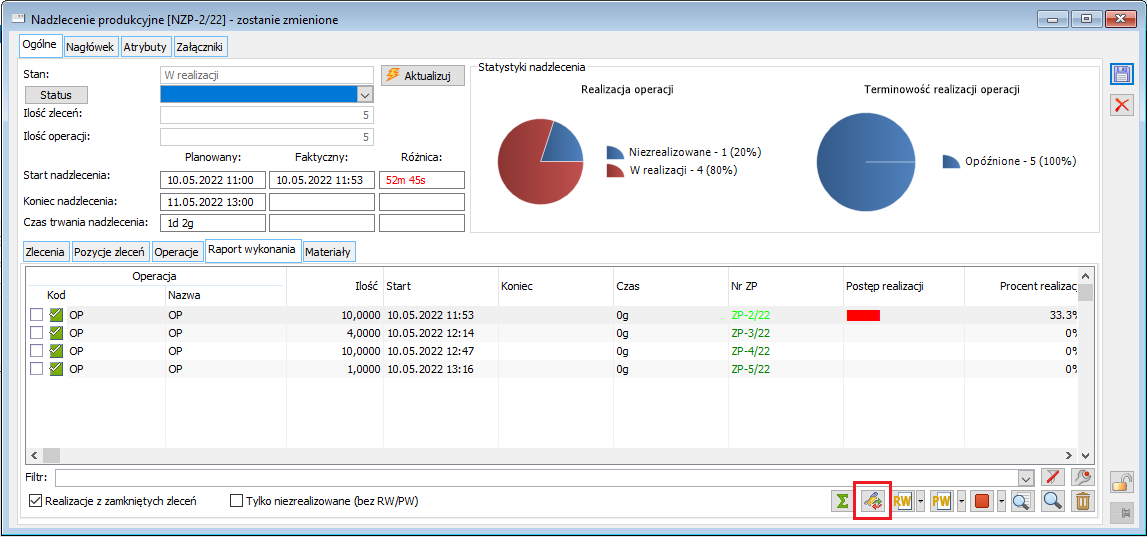Tick the checkbox in ZP-2/22 row
Image resolution: width=1147 pixels, height=537 pixels.
(x=37, y=315)
